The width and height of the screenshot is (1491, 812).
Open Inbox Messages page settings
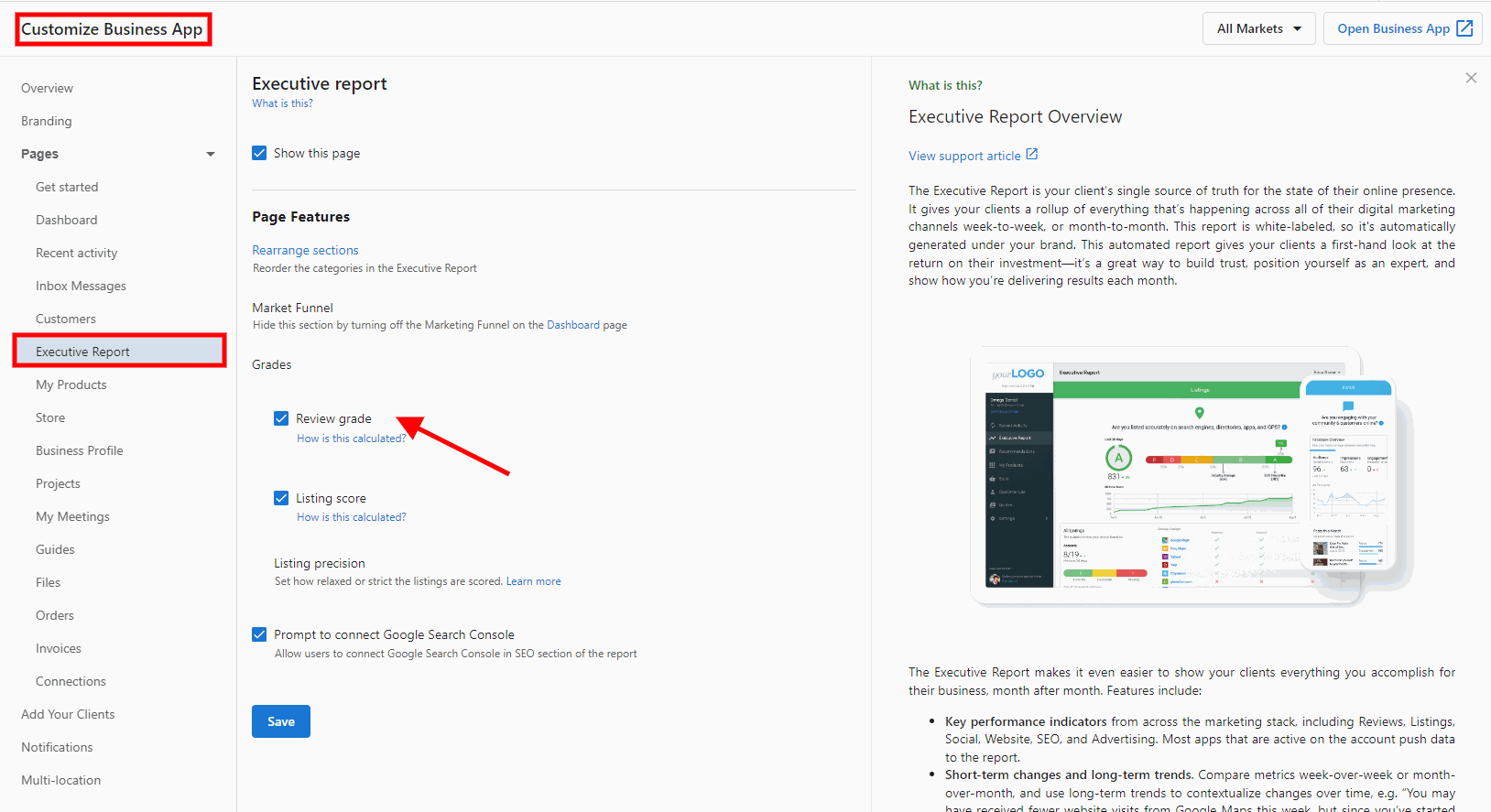pyautogui.click(x=82, y=286)
